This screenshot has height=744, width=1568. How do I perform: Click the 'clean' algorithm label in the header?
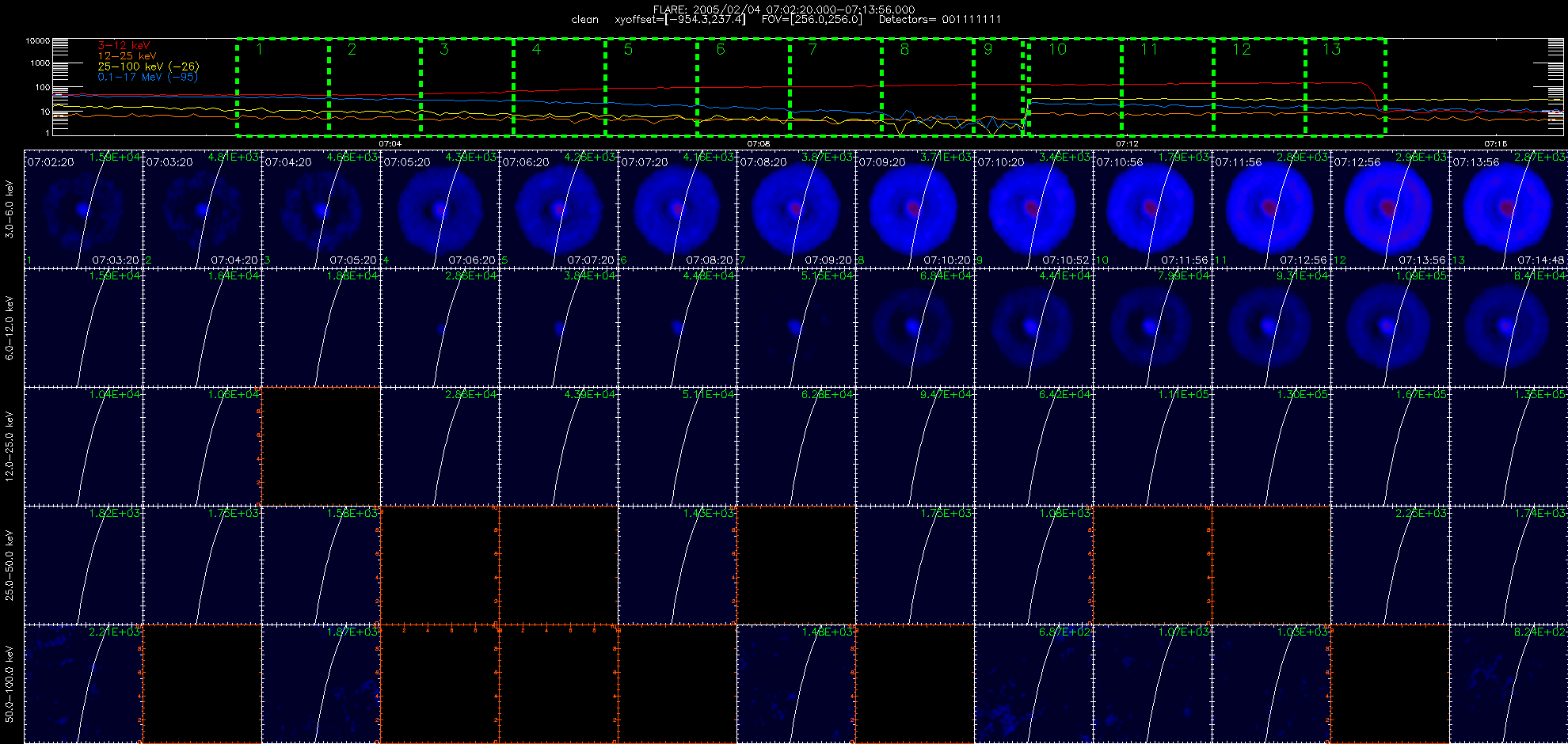[585, 20]
